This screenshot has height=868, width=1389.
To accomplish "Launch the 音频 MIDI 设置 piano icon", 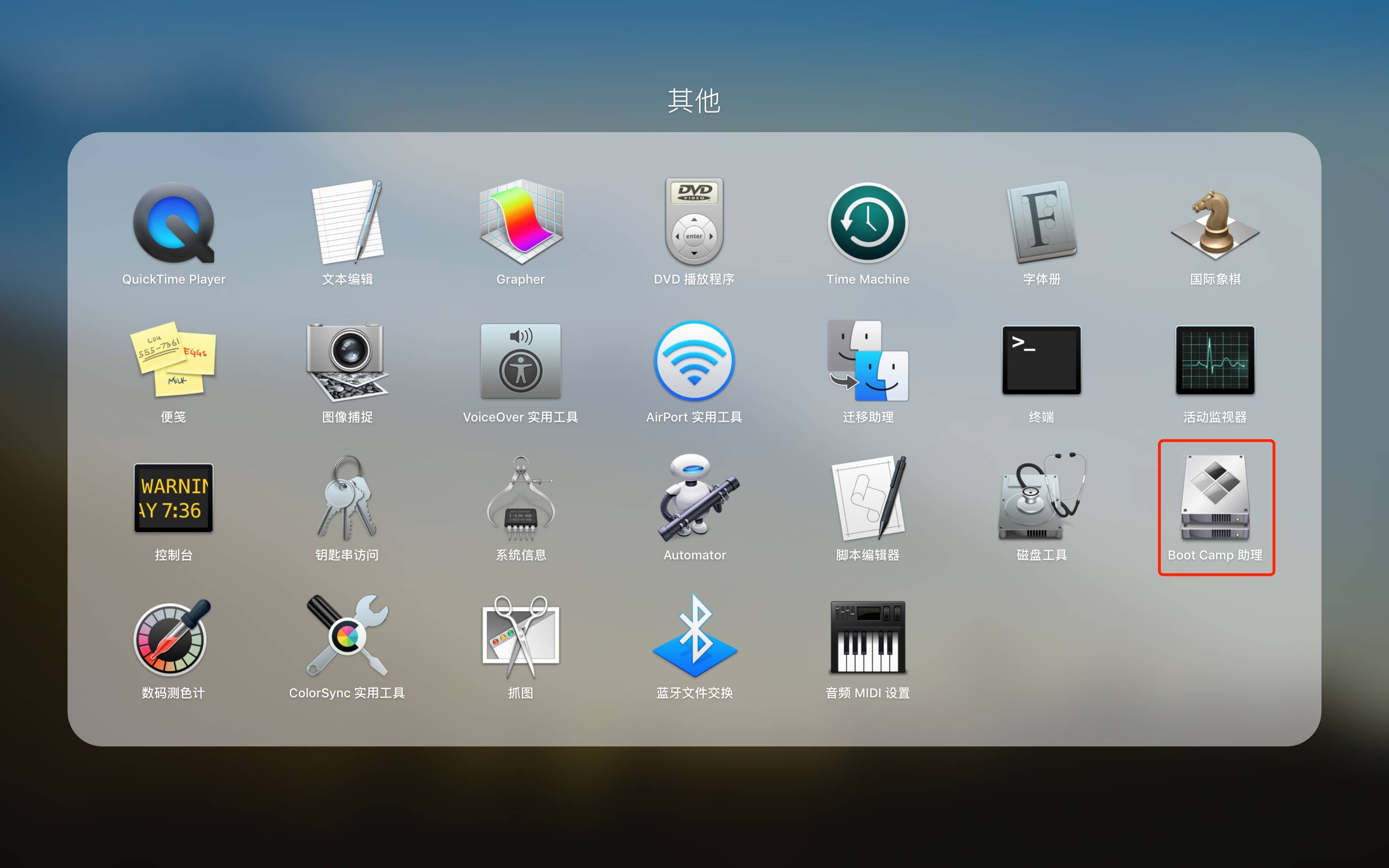I will point(868,637).
